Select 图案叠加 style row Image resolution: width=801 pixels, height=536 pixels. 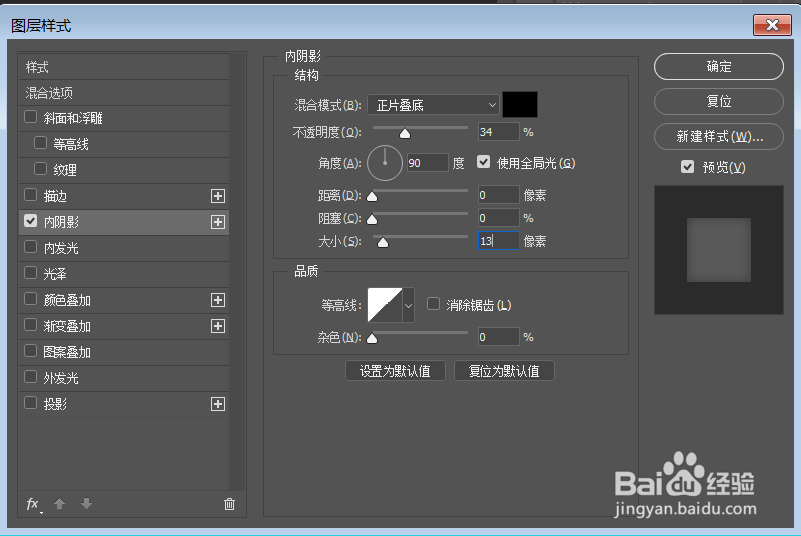coord(124,353)
